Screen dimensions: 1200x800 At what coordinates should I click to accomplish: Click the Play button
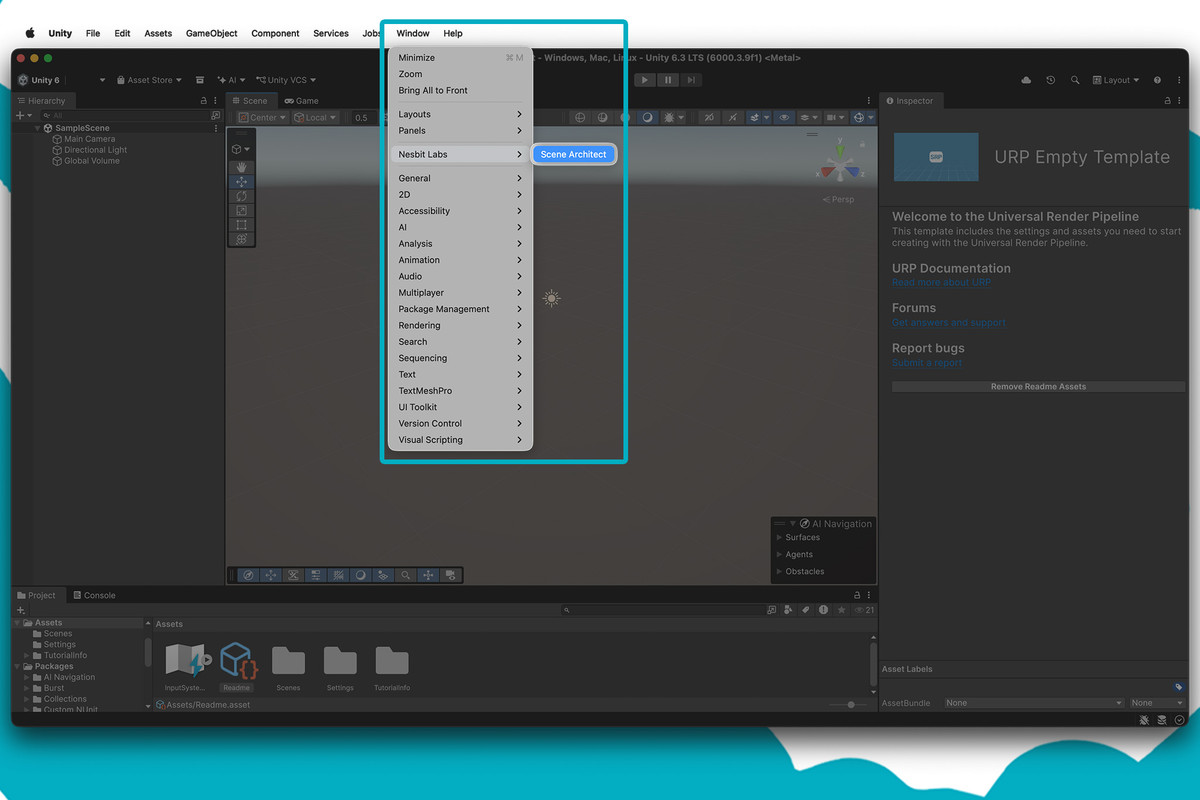645,80
